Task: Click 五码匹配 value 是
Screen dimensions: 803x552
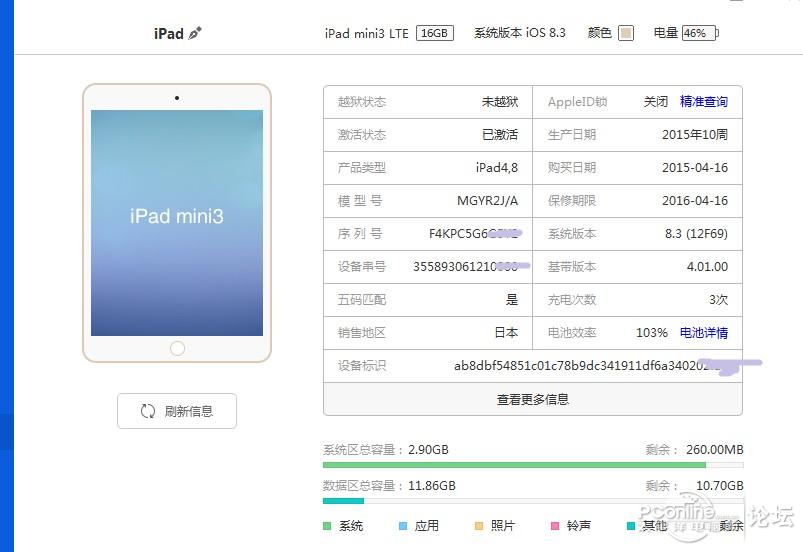Action: tap(512, 300)
